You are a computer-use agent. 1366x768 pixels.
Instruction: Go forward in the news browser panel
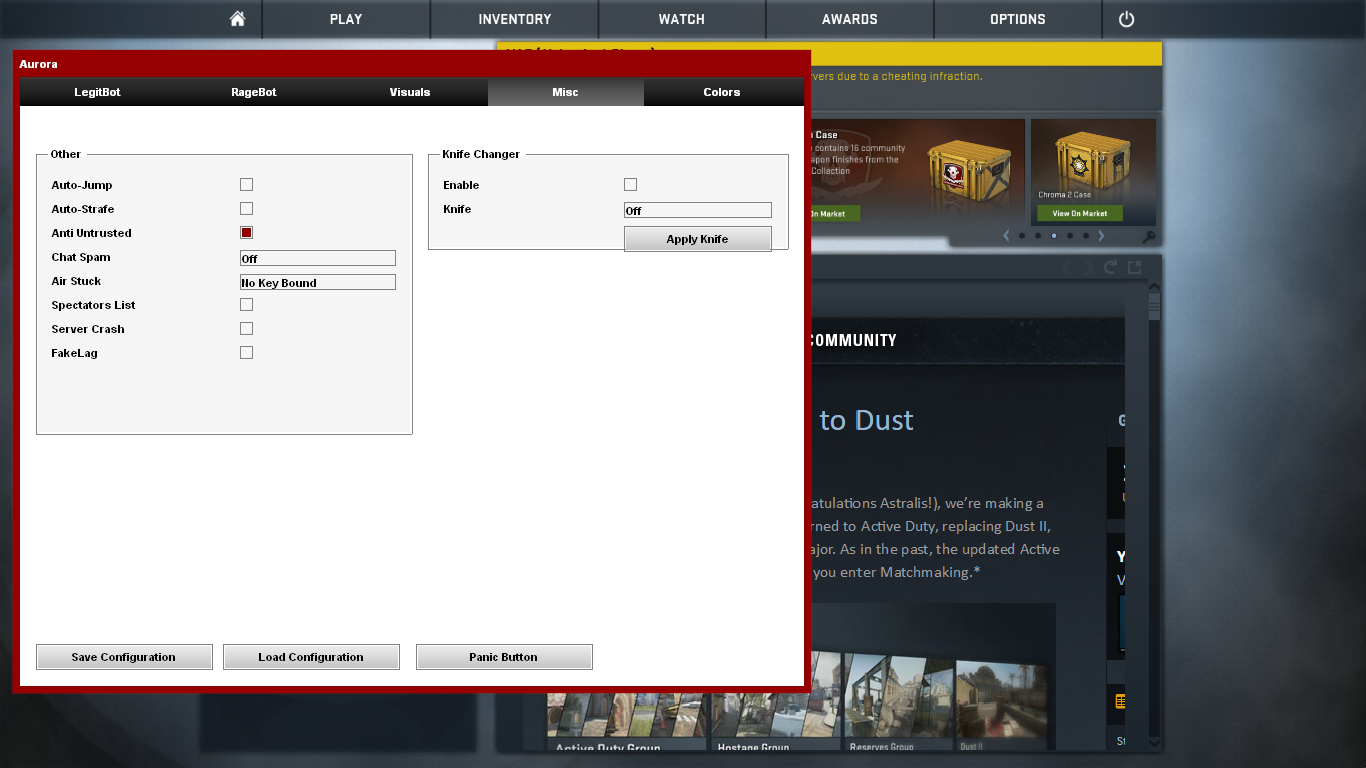1088,267
